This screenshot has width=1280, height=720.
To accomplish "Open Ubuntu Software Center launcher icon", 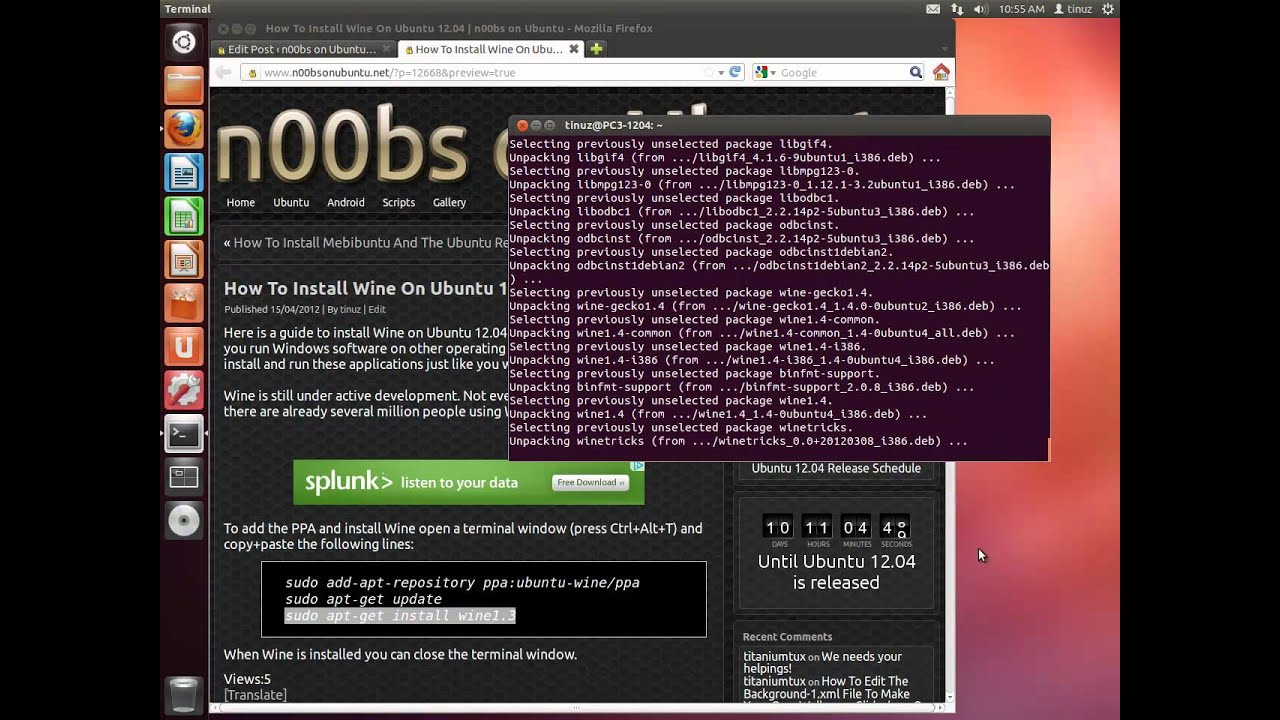I will (x=184, y=303).
